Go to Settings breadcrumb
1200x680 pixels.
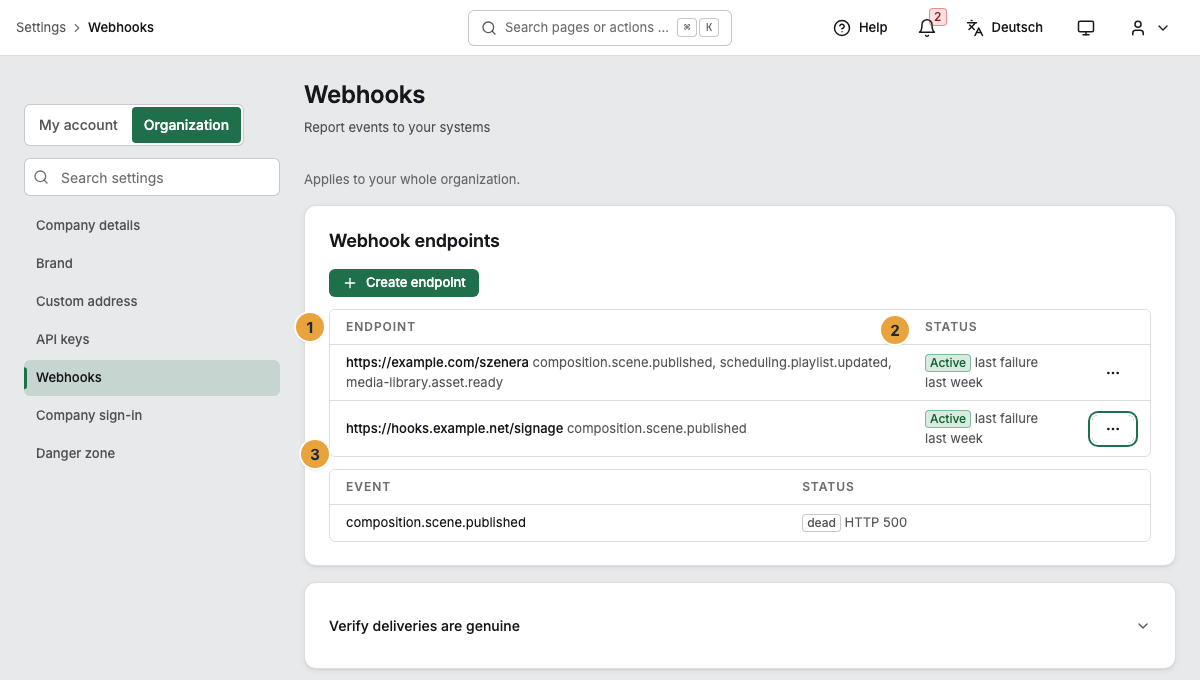point(41,27)
